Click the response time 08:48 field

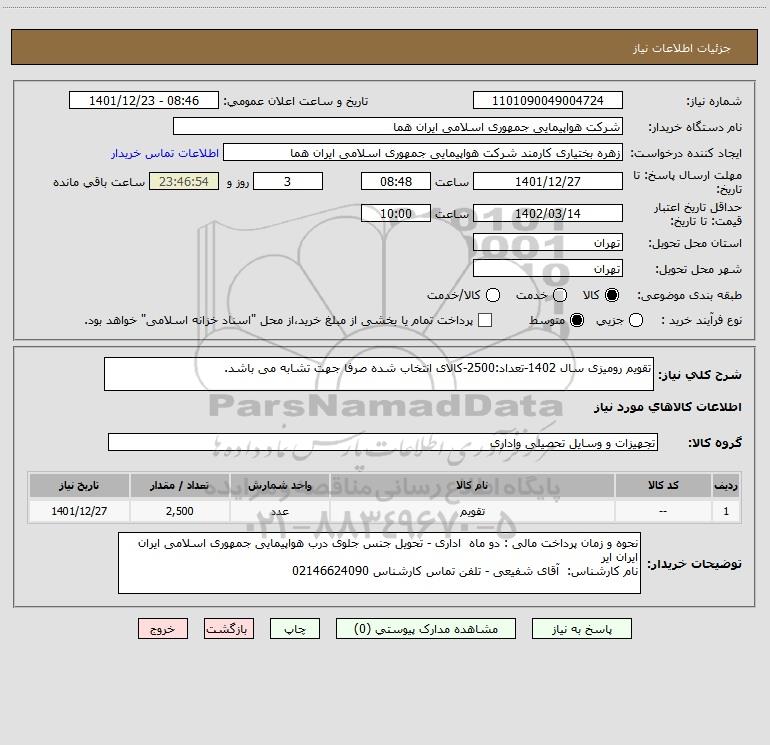(396, 181)
